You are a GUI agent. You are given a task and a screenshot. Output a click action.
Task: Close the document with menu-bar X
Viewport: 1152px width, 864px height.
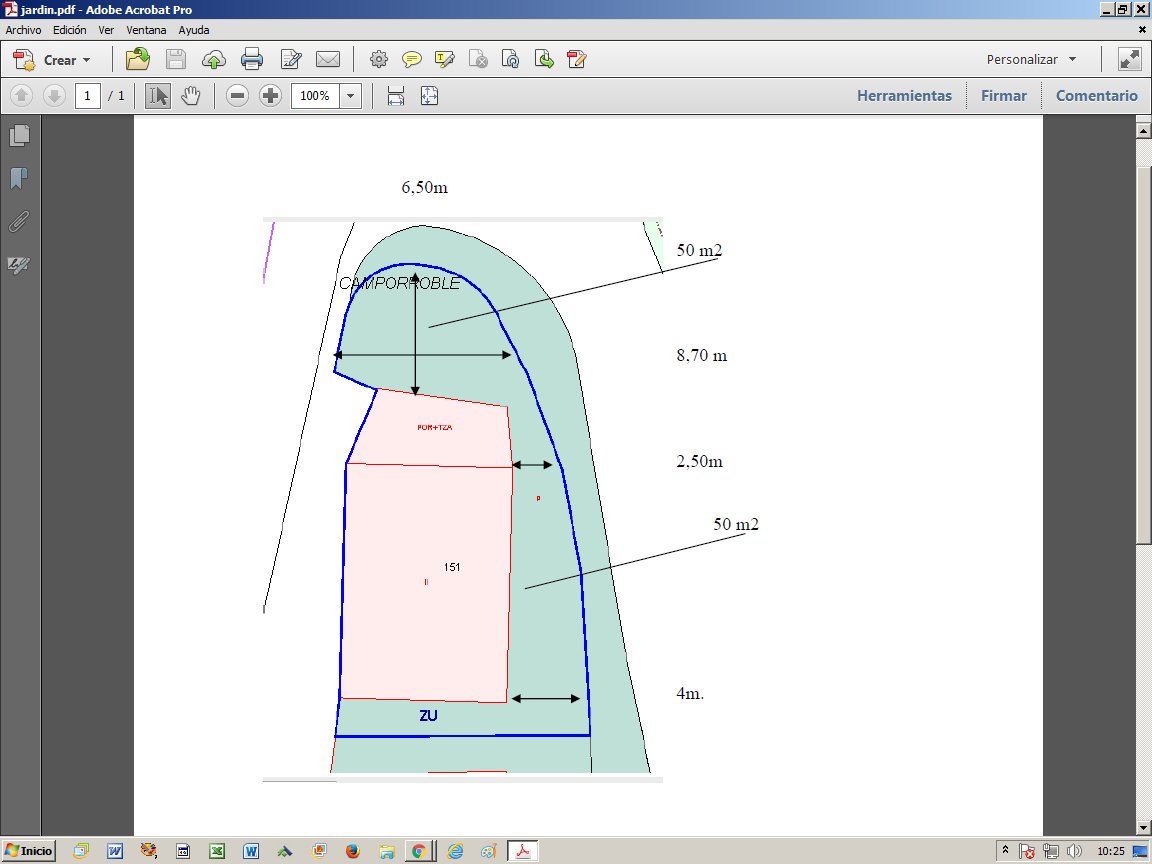1142,30
